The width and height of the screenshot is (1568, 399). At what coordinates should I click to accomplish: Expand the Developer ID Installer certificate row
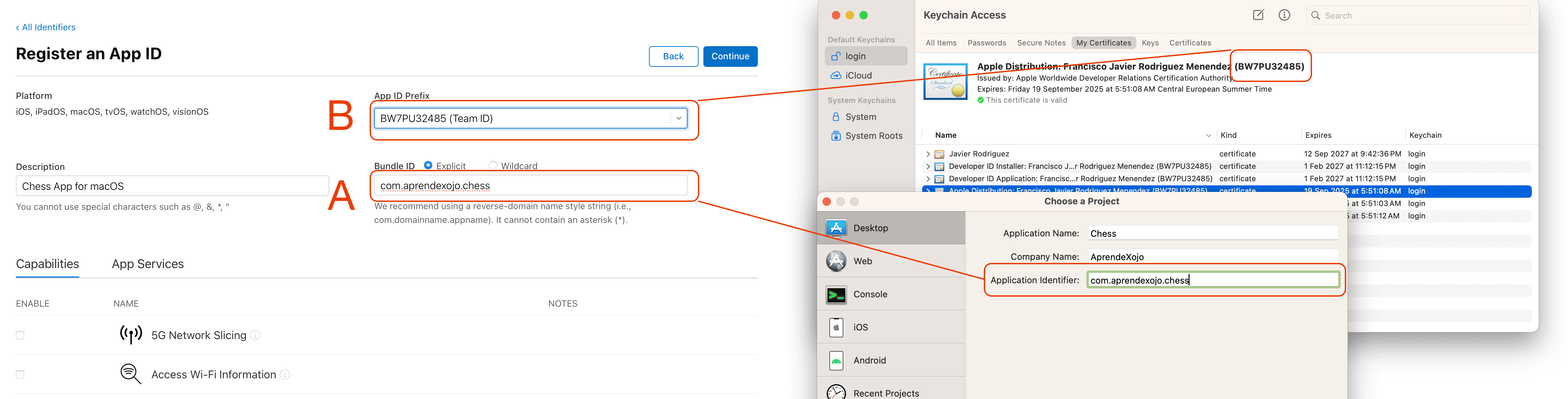pyautogui.click(x=928, y=166)
